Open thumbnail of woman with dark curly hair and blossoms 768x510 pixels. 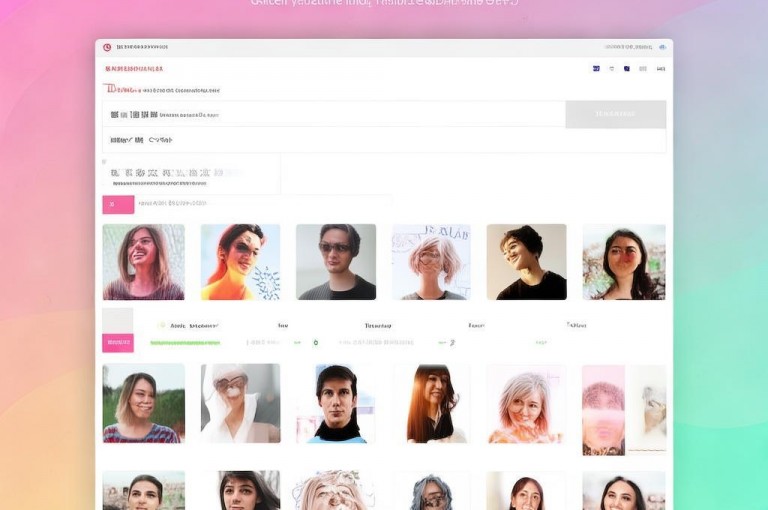624,262
